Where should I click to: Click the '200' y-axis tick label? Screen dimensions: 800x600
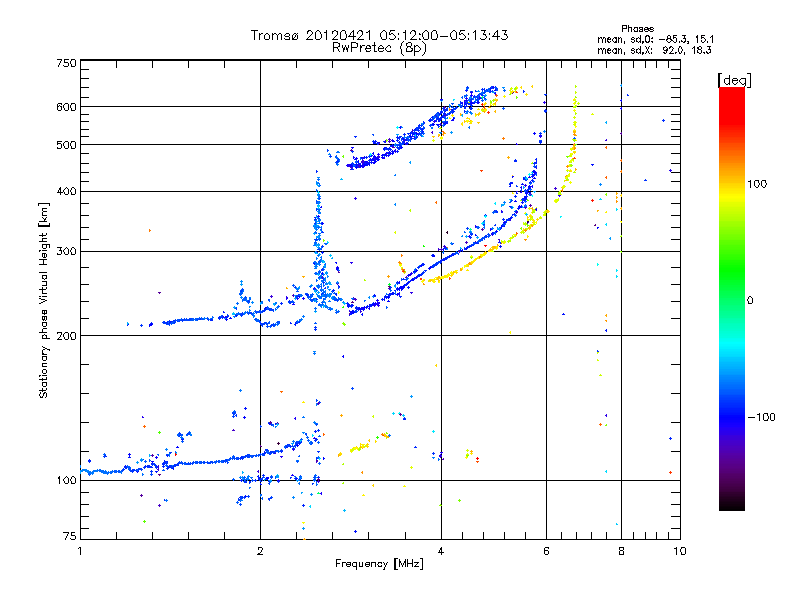coord(66,336)
